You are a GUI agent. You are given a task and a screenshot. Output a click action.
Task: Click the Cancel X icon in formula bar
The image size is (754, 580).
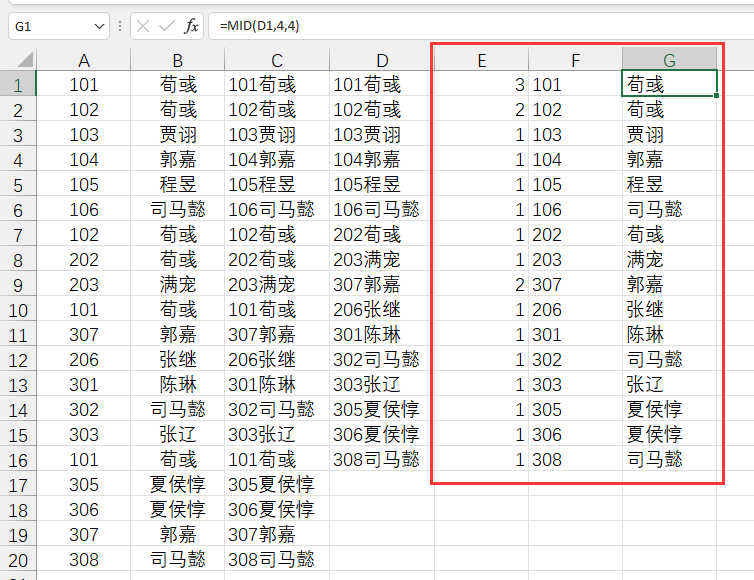pyautogui.click(x=143, y=26)
